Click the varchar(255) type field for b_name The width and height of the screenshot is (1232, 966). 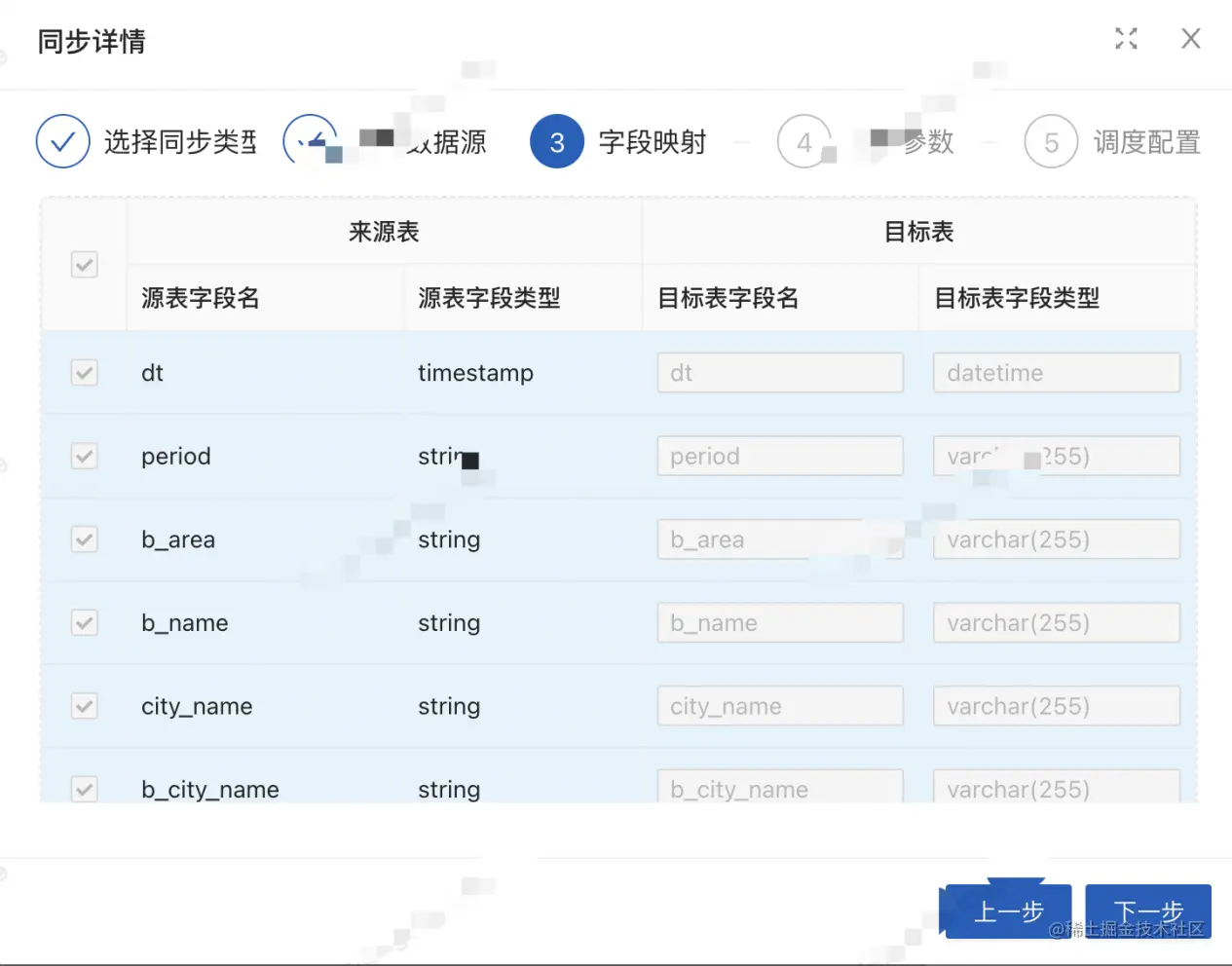pyautogui.click(x=1057, y=622)
